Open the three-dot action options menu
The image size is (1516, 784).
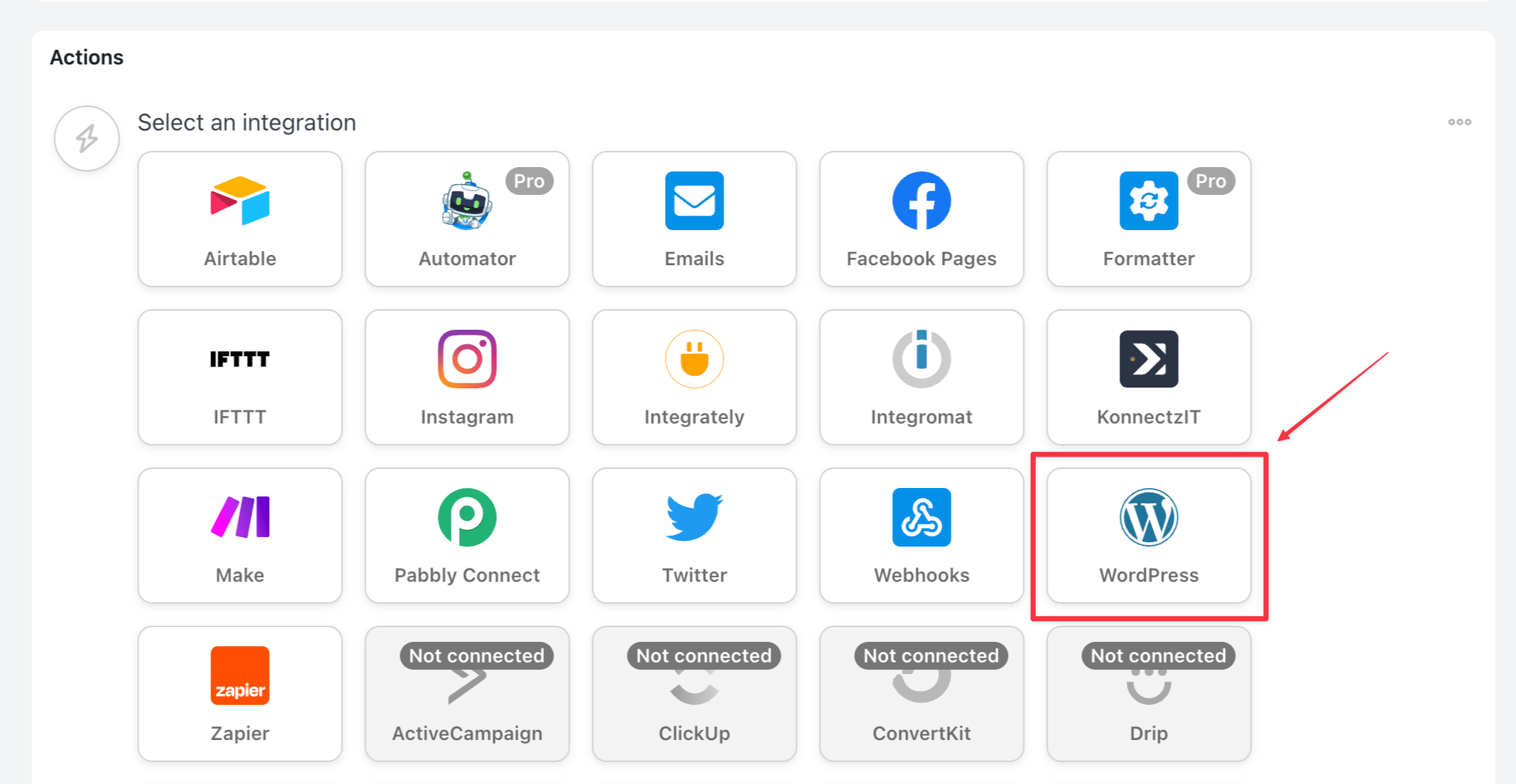pyautogui.click(x=1460, y=122)
